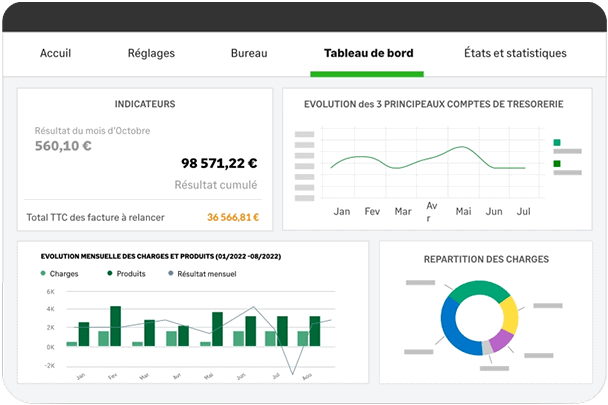
Task: Go to the Bureau tab
Action: pyautogui.click(x=249, y=53)
